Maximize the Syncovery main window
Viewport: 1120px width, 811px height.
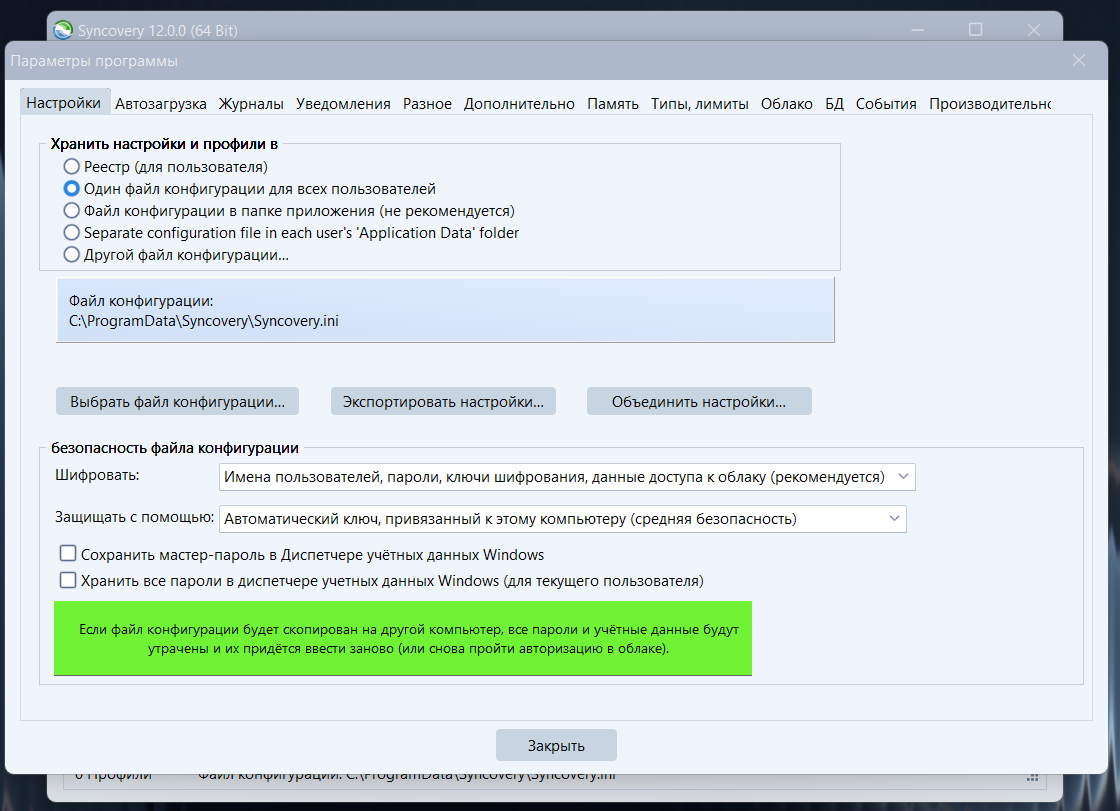click(975, 29)
